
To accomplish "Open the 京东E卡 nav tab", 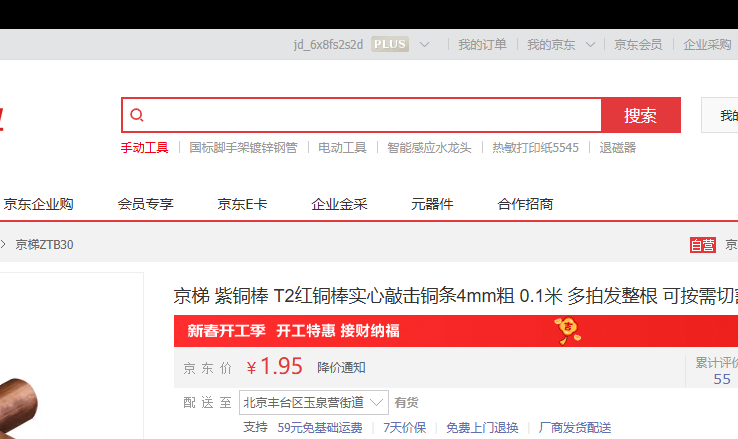I will [x=242, y=204].
